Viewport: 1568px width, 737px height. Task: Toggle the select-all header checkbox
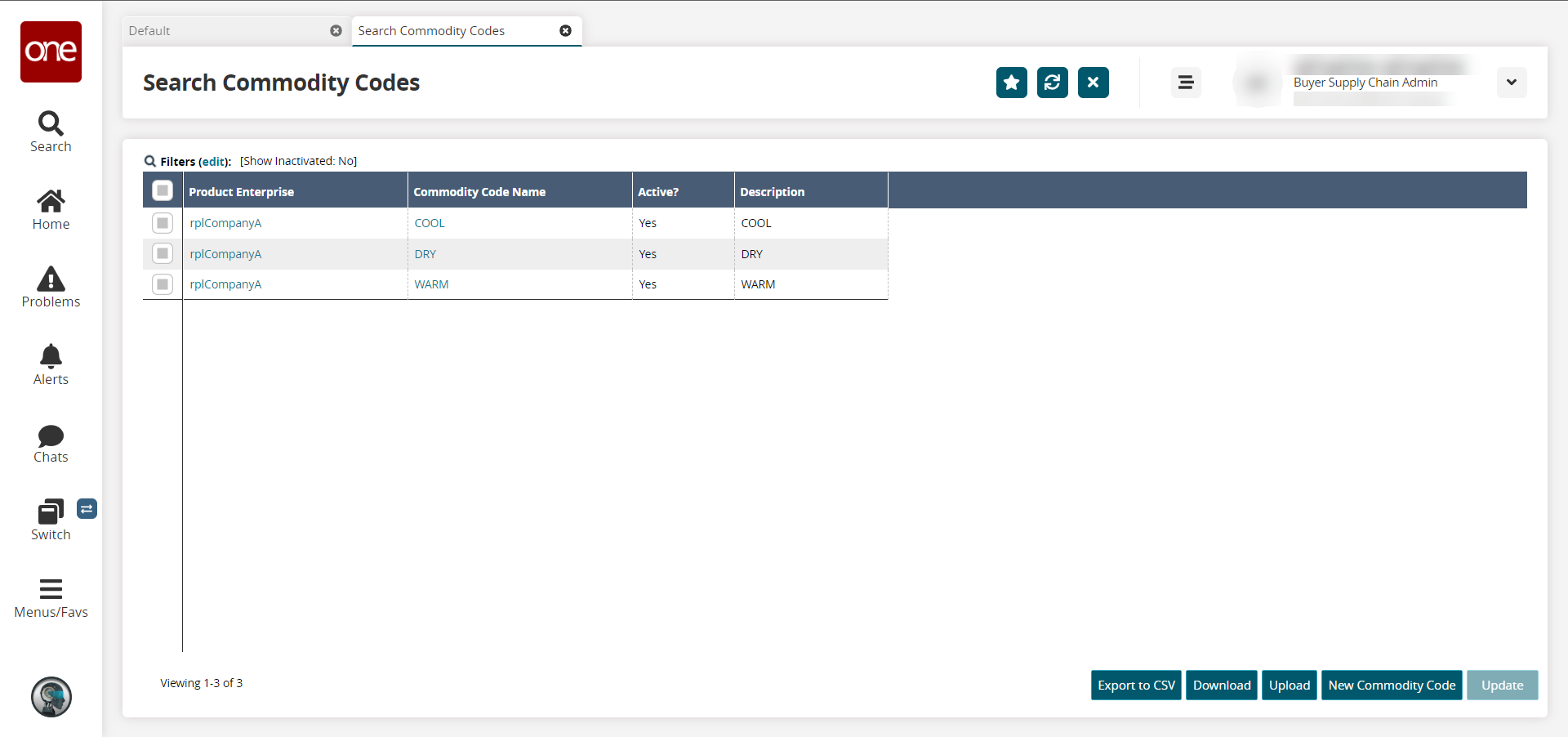tap(163, 190)
